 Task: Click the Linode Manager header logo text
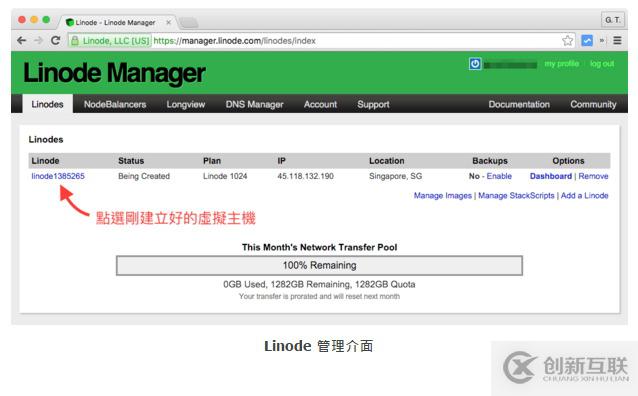114,73
